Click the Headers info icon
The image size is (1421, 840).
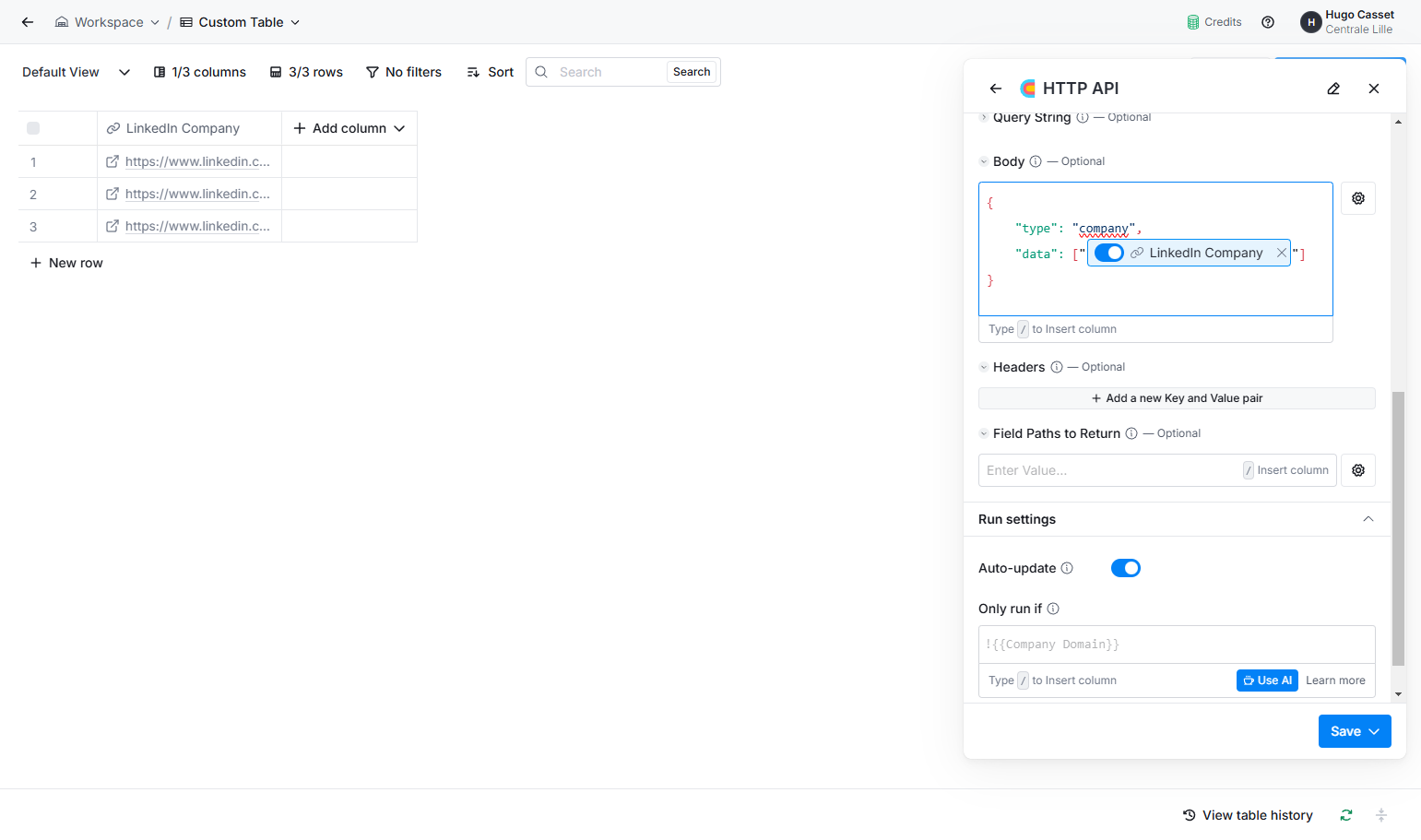click(1057, 367)
